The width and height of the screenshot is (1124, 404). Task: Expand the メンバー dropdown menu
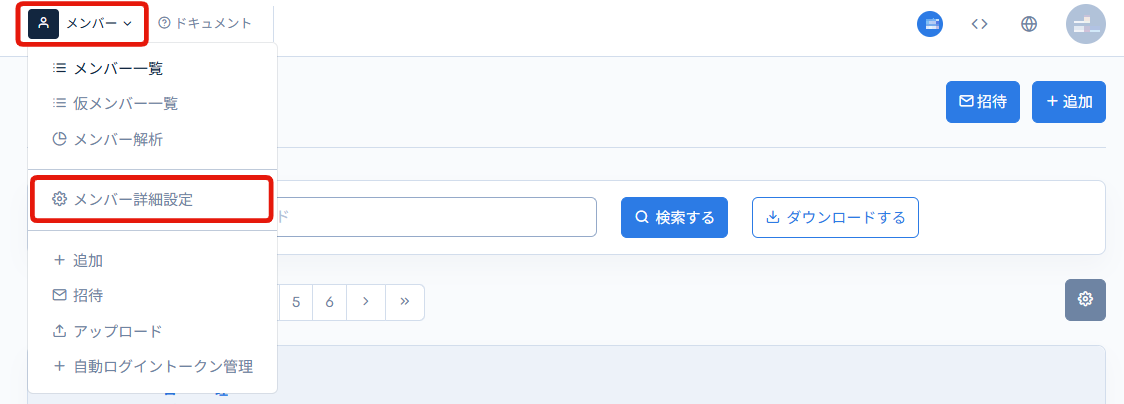tap(98, 23)
